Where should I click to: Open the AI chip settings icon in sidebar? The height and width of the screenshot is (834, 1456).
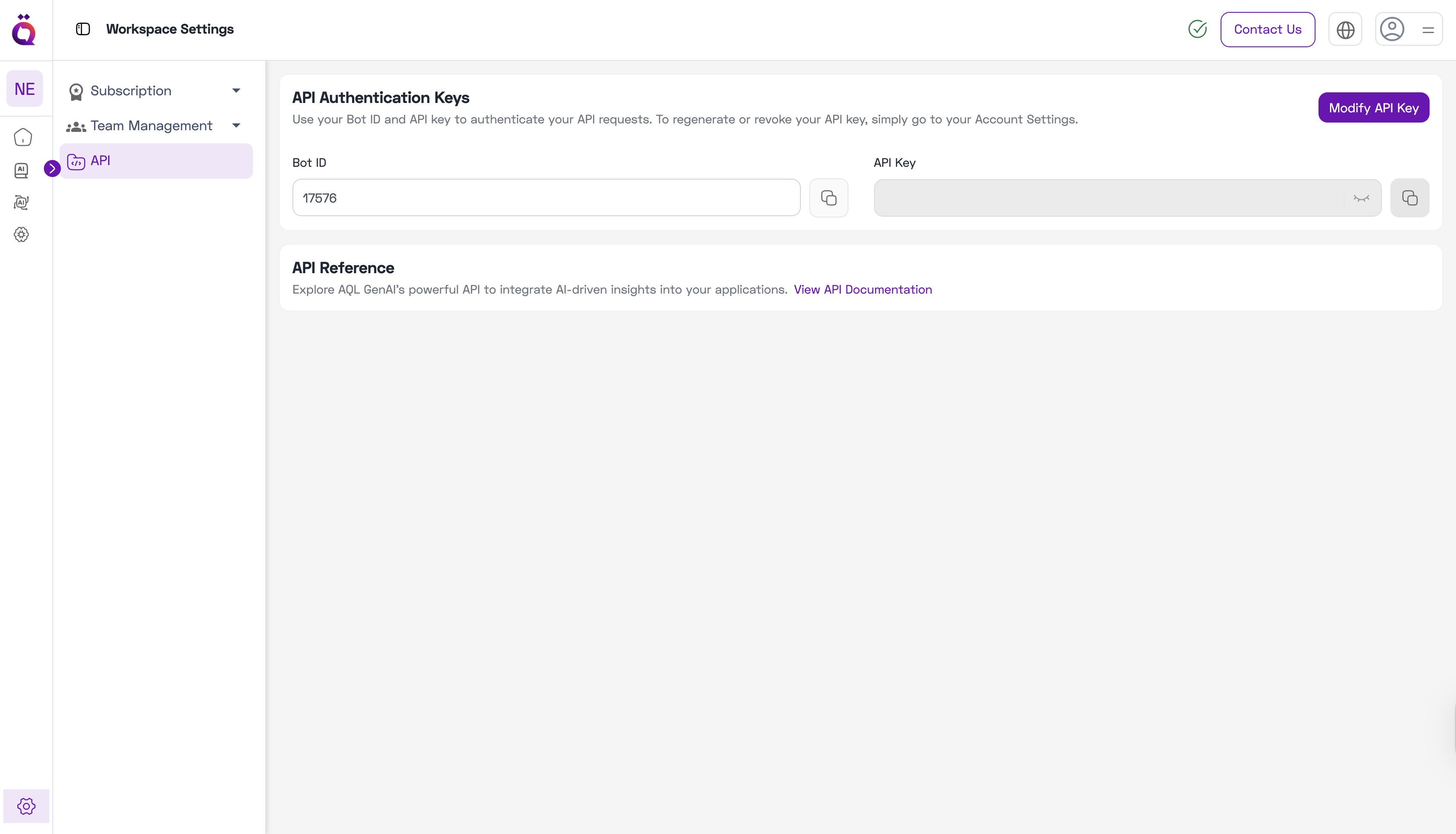tap(21, 234)
